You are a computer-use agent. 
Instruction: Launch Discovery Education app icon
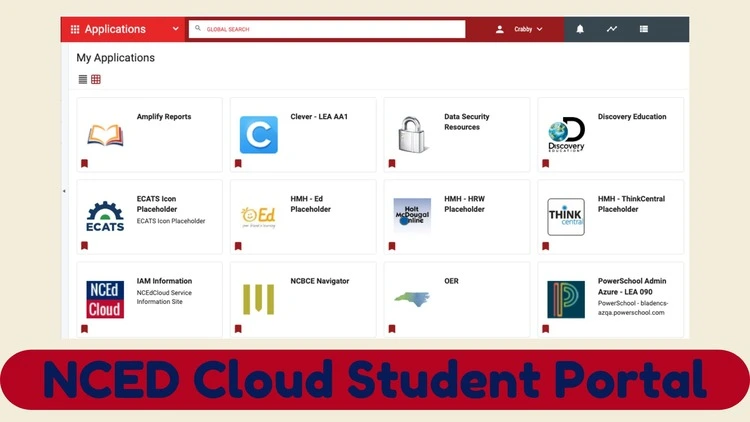click(x=566, y=135)
